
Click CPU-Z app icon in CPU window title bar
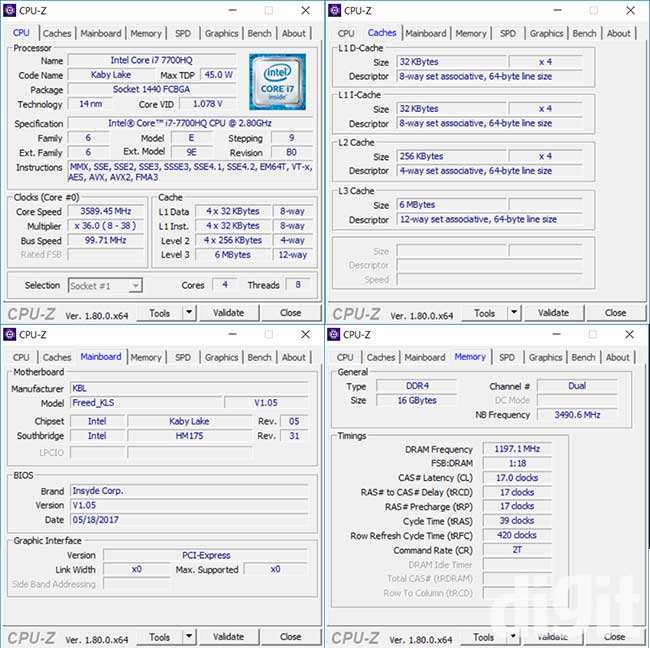10,10
